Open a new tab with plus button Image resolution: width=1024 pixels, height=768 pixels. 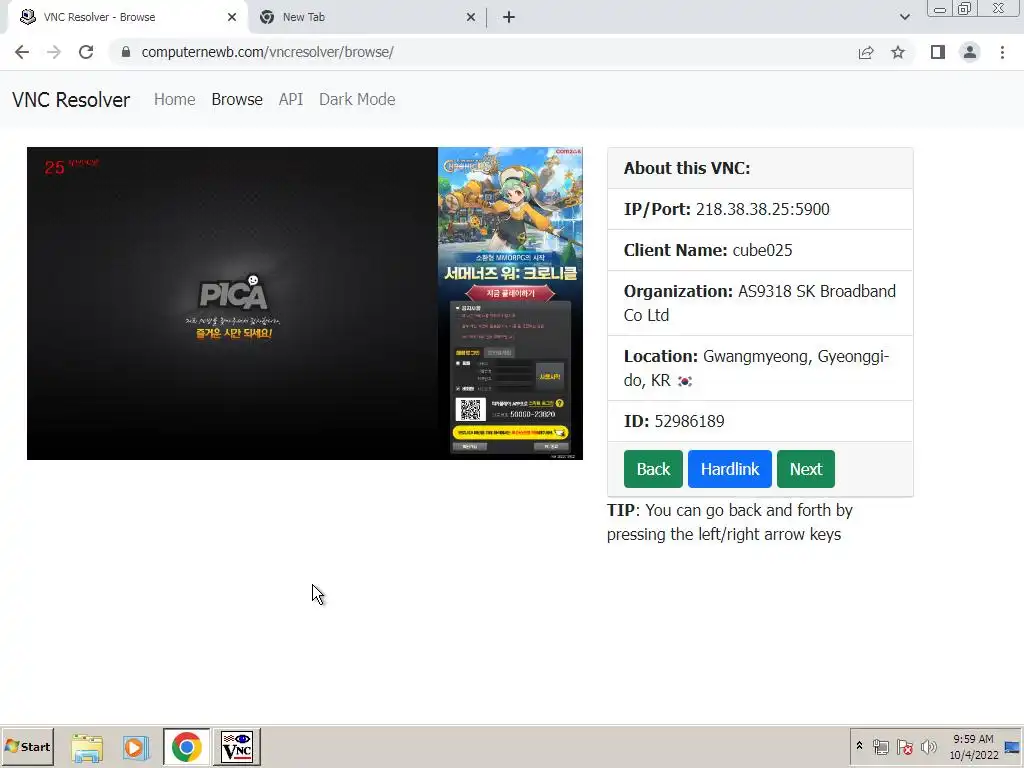click(509, 17)
